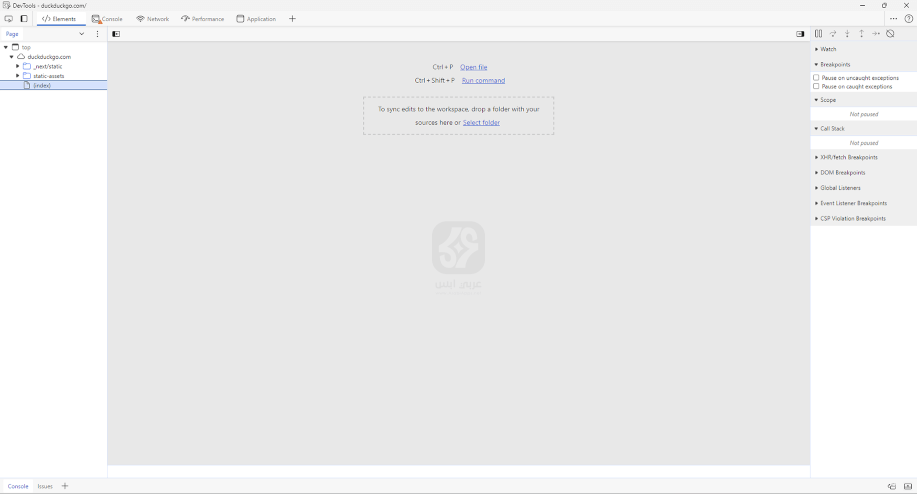Switch to the Performance tab

203,19
